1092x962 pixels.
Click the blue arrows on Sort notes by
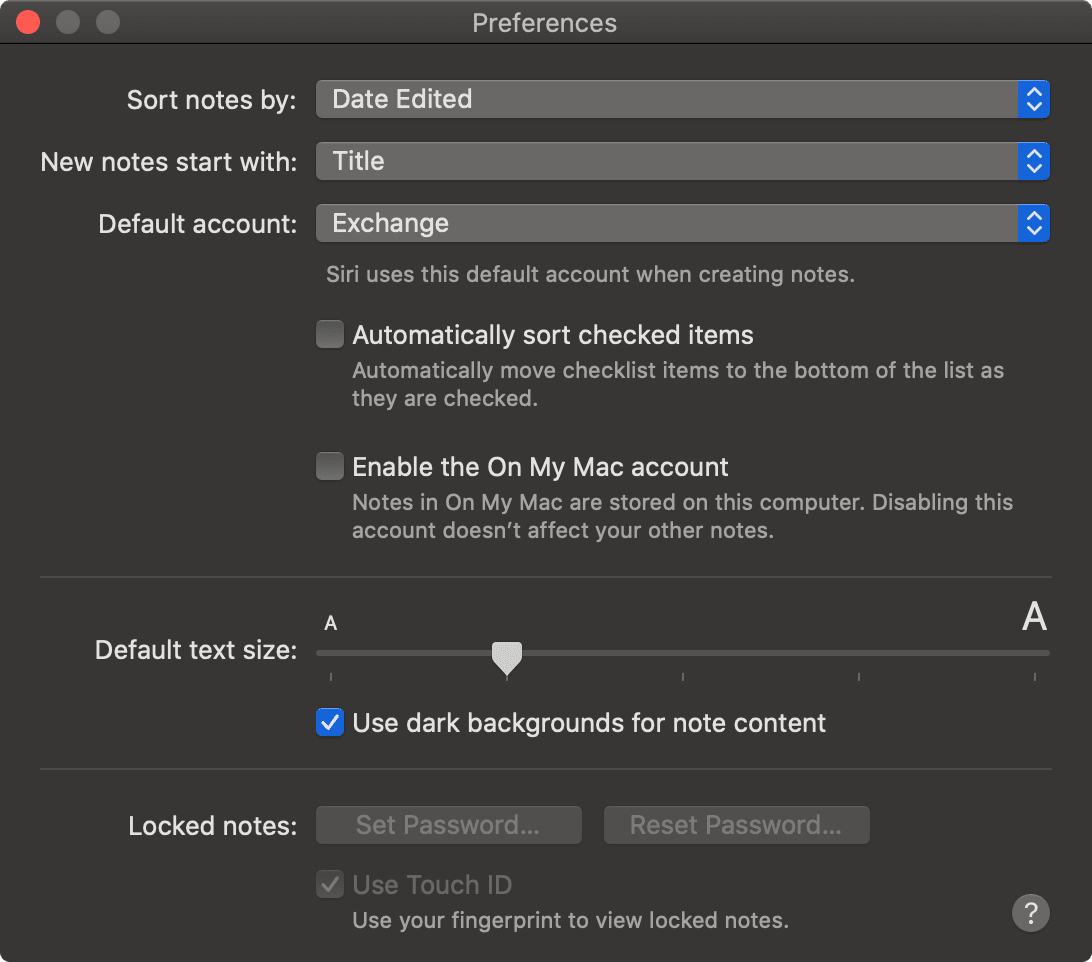pyautogui.click(x=1034, y=99)
